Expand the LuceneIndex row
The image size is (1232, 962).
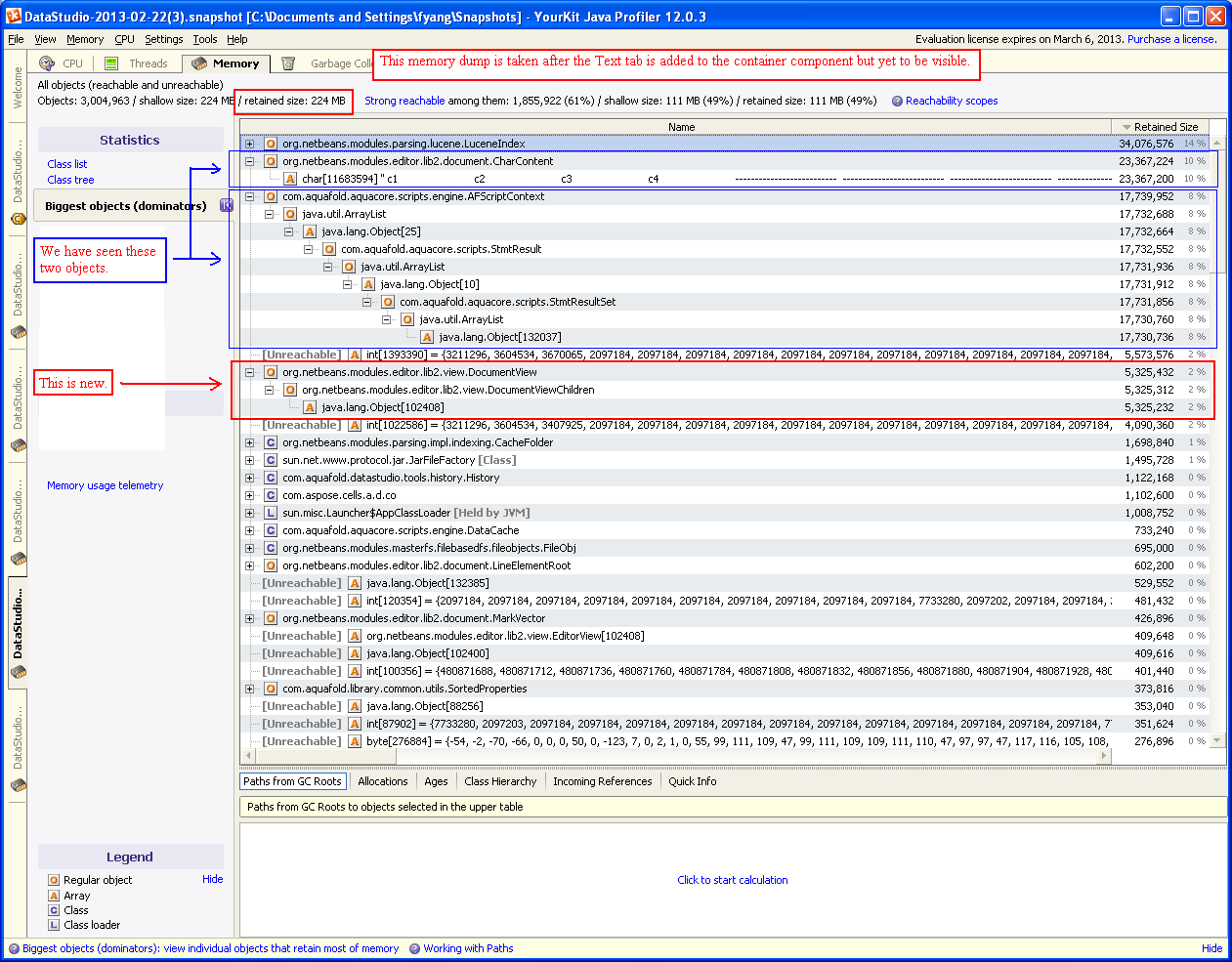tap(249, 144)
